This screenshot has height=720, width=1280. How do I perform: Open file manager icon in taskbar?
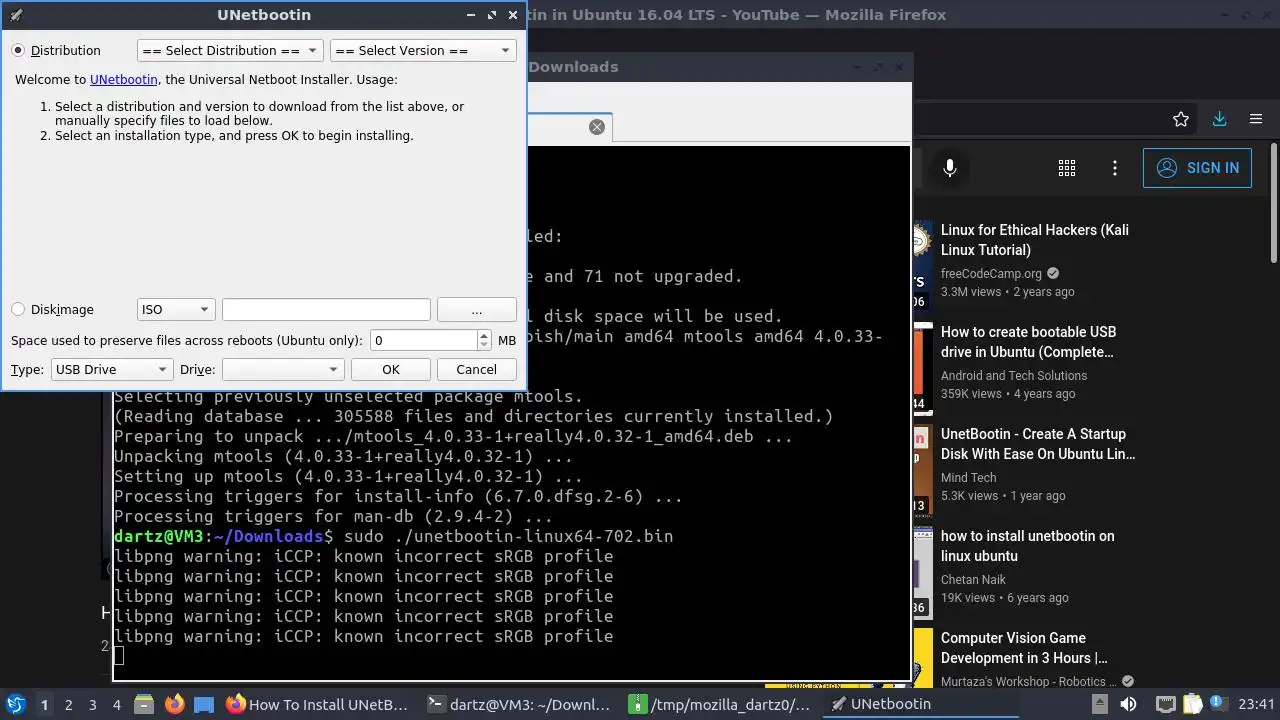(144, 704)
